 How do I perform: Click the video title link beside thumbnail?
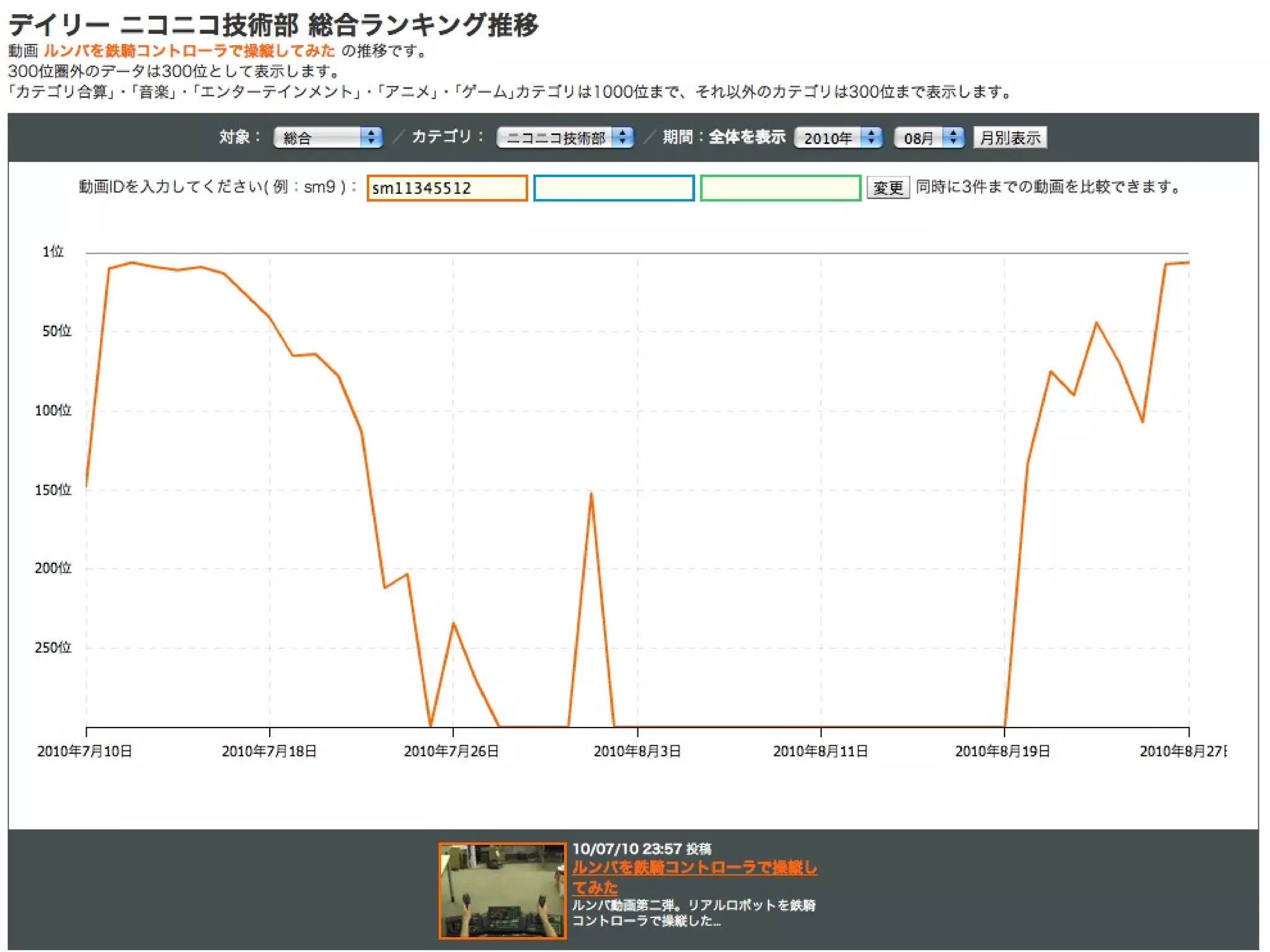[694, 868]
